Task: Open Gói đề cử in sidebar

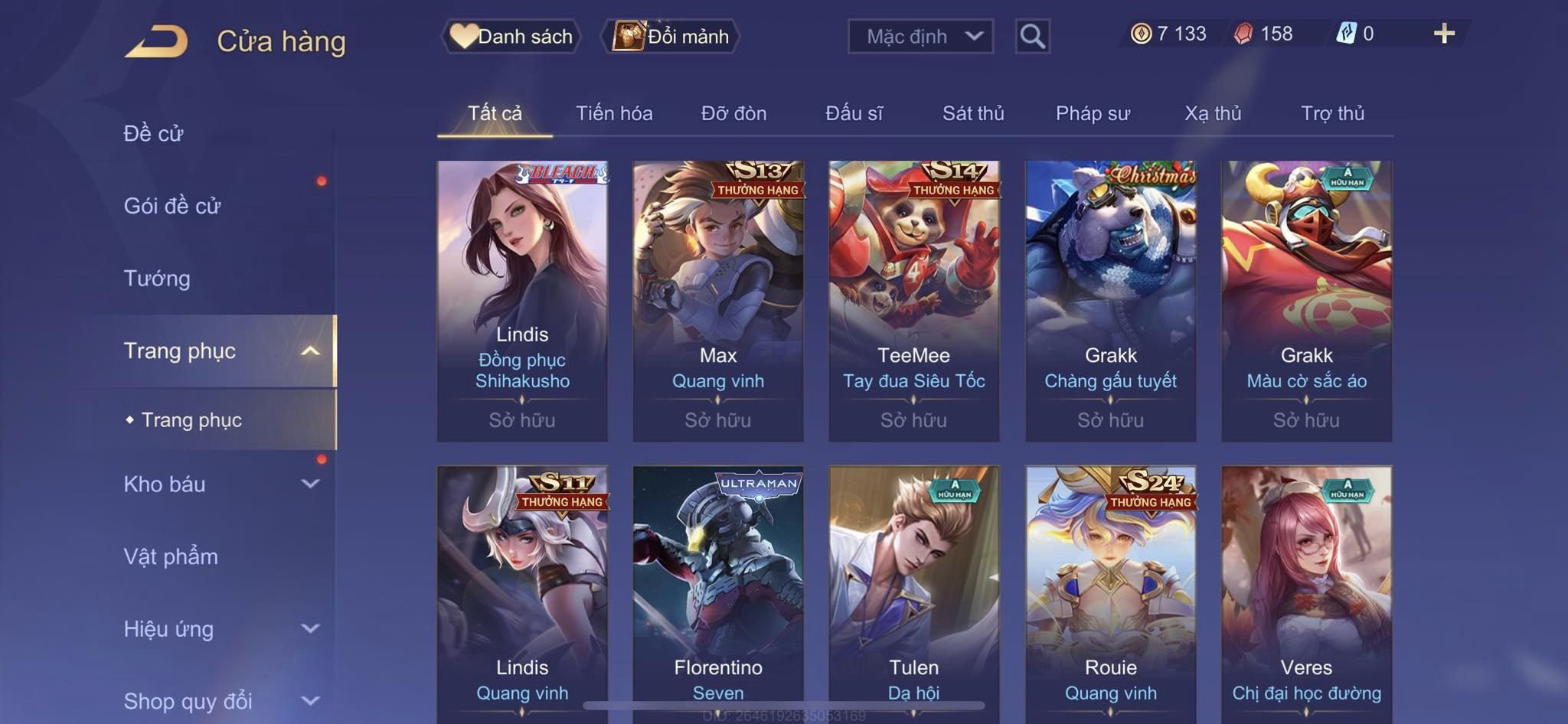Action: tap(172, 206)
